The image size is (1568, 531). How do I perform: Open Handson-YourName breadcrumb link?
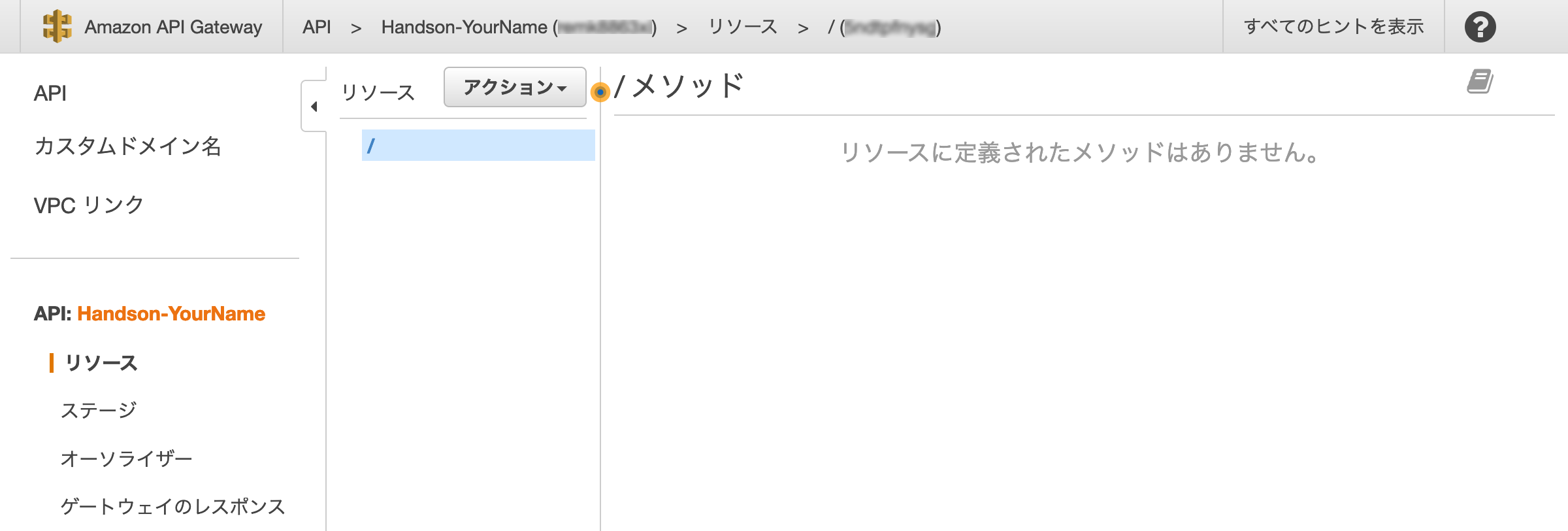[x=519, y=27]
